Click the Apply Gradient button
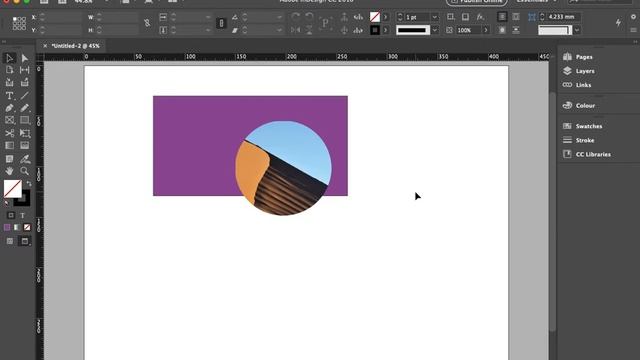The width and height of the screenshot is (640, 360). click(17, 227)
